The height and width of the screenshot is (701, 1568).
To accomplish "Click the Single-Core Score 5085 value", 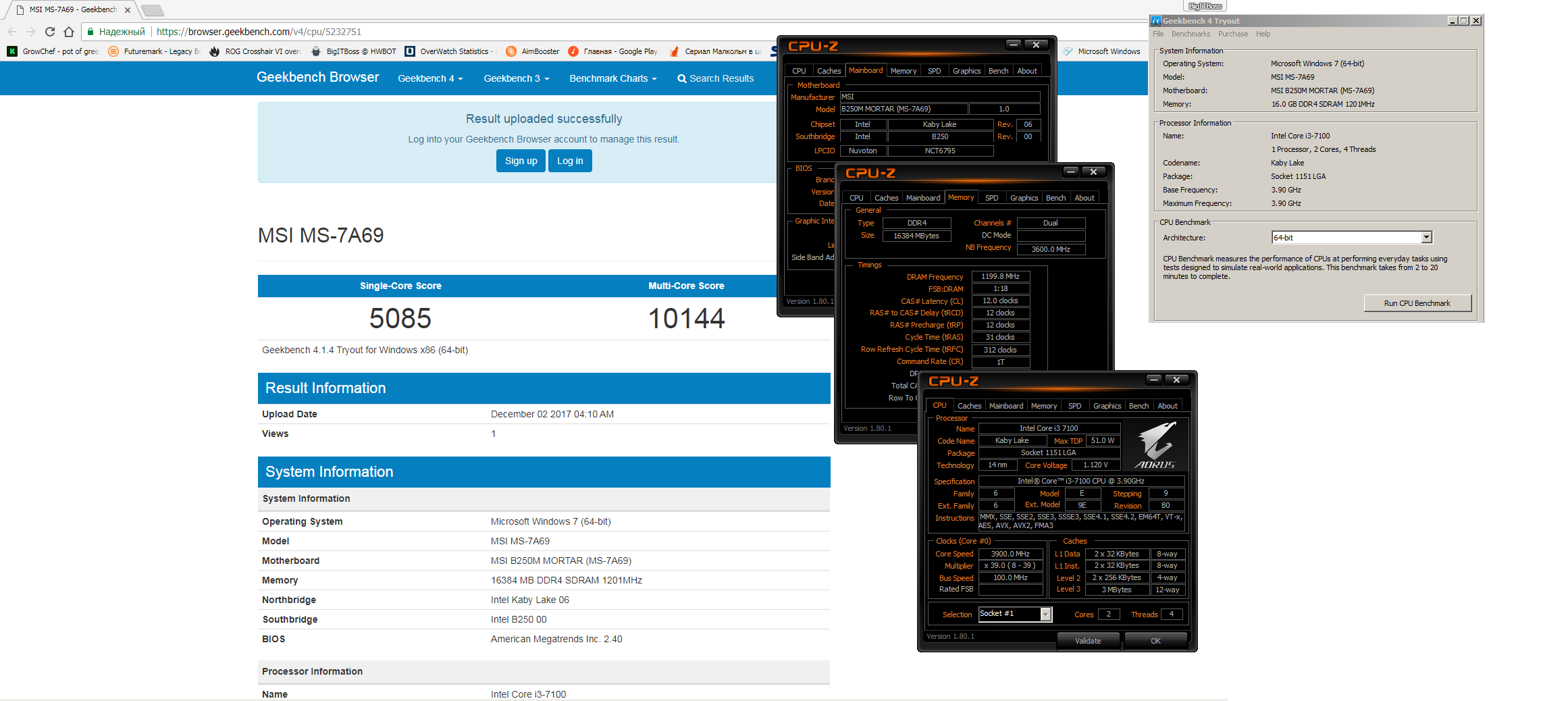I will click(400, 319).
